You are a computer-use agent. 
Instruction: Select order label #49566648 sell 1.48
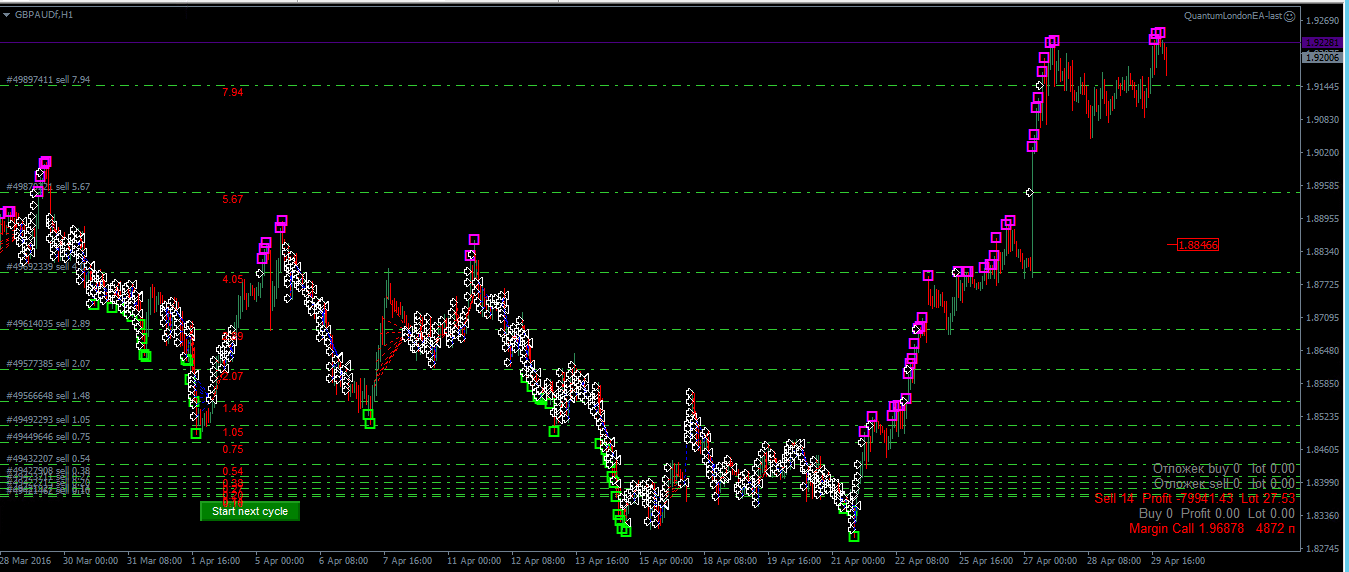tap(48, 396)
